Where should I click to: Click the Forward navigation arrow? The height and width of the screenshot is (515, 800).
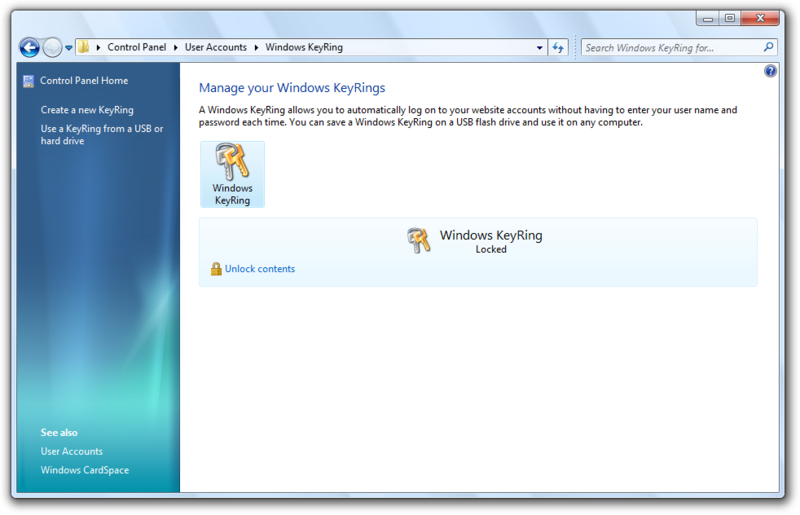coord(52,47)
